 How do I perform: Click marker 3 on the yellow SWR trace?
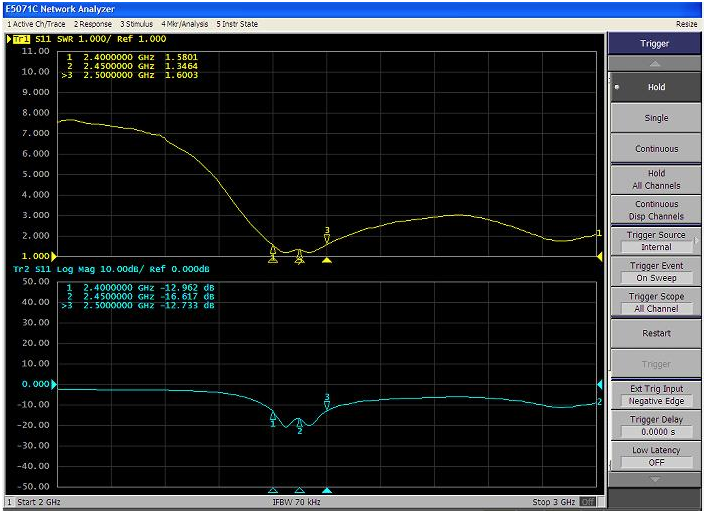pyautogui.click(x=327, y=237)
